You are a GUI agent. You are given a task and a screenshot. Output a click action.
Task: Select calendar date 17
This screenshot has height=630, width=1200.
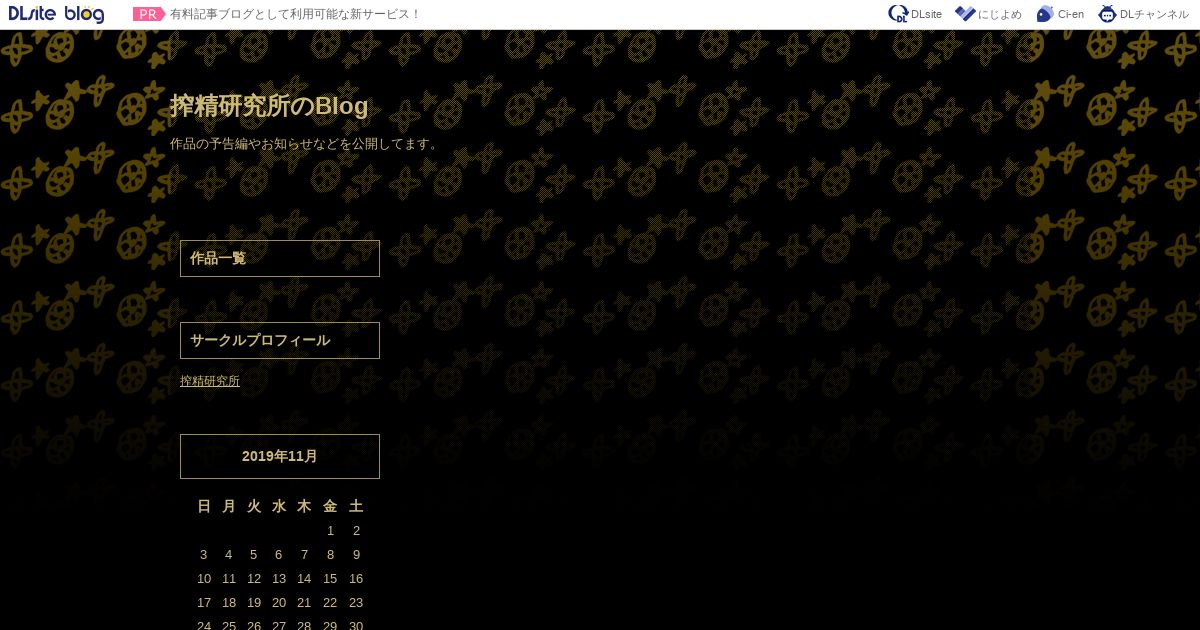204,603
